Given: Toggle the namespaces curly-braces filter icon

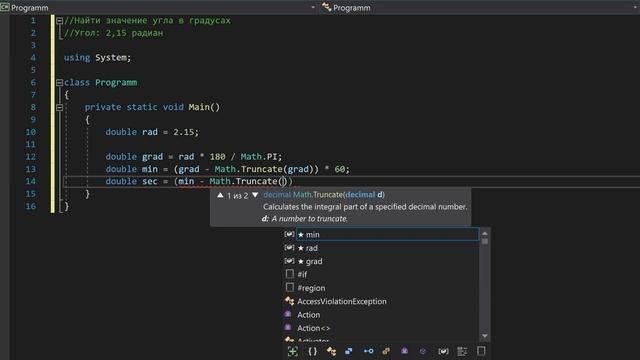Looking at the screenshot, I should click(x=312, y=351).
